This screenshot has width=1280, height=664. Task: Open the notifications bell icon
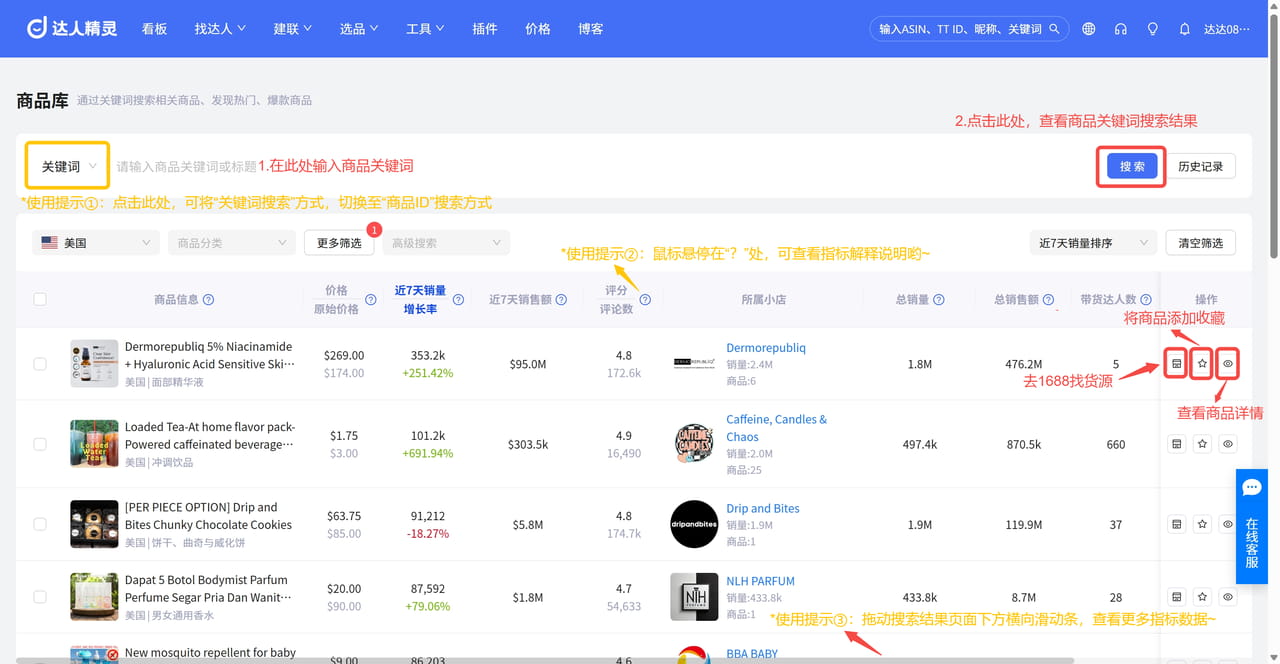(1184, 29)
